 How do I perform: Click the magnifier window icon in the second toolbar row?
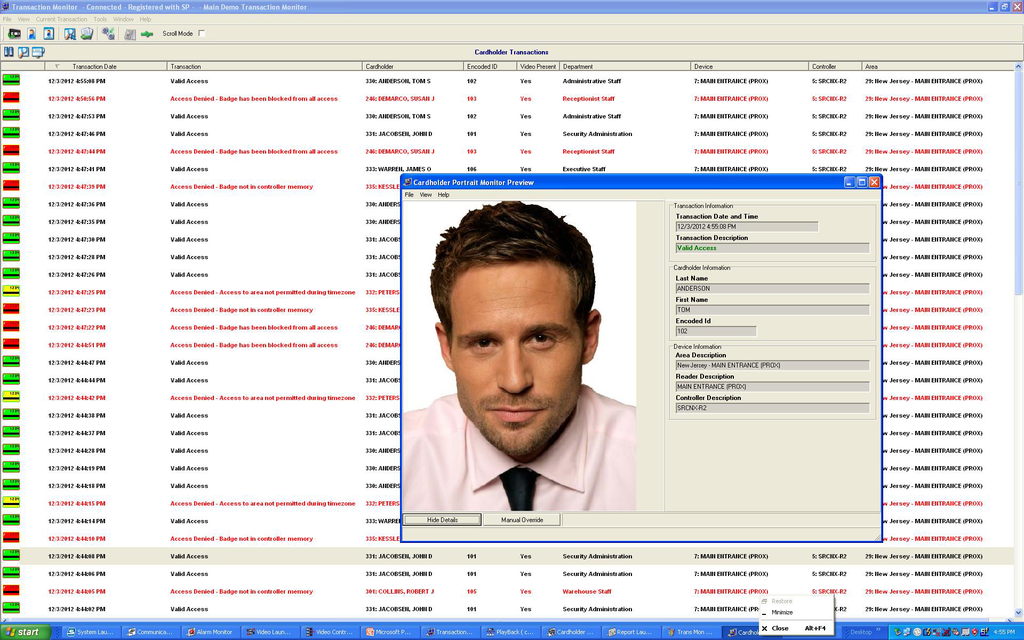pos(23,52)
